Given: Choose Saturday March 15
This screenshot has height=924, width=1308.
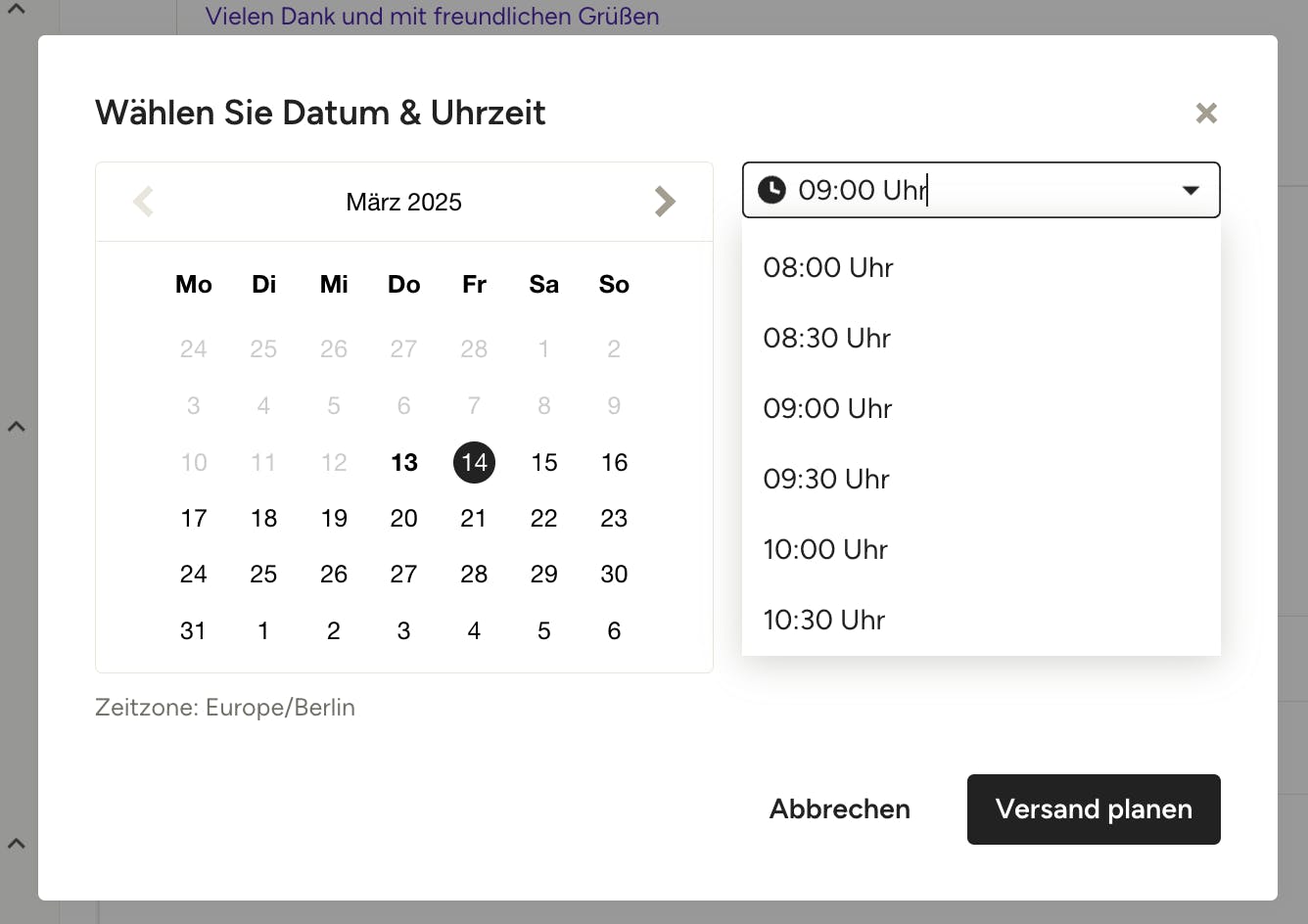Looking at the screenshot, I should 544,462.
